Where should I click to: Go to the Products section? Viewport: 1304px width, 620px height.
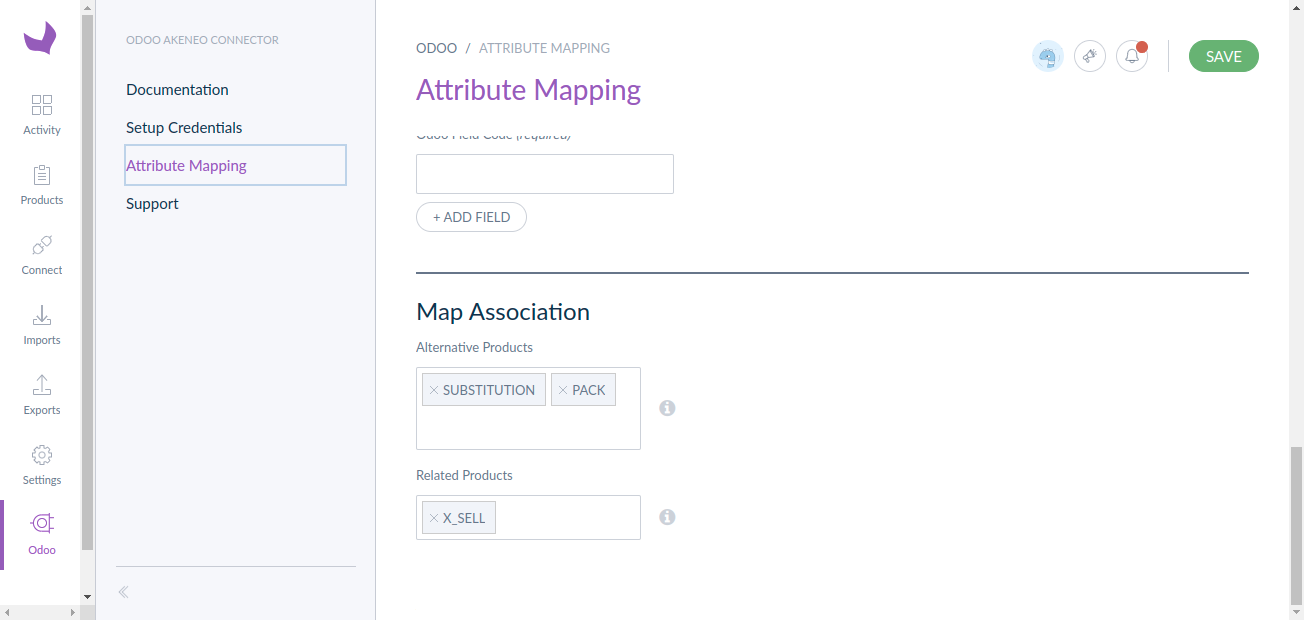(x=42, y=185)
